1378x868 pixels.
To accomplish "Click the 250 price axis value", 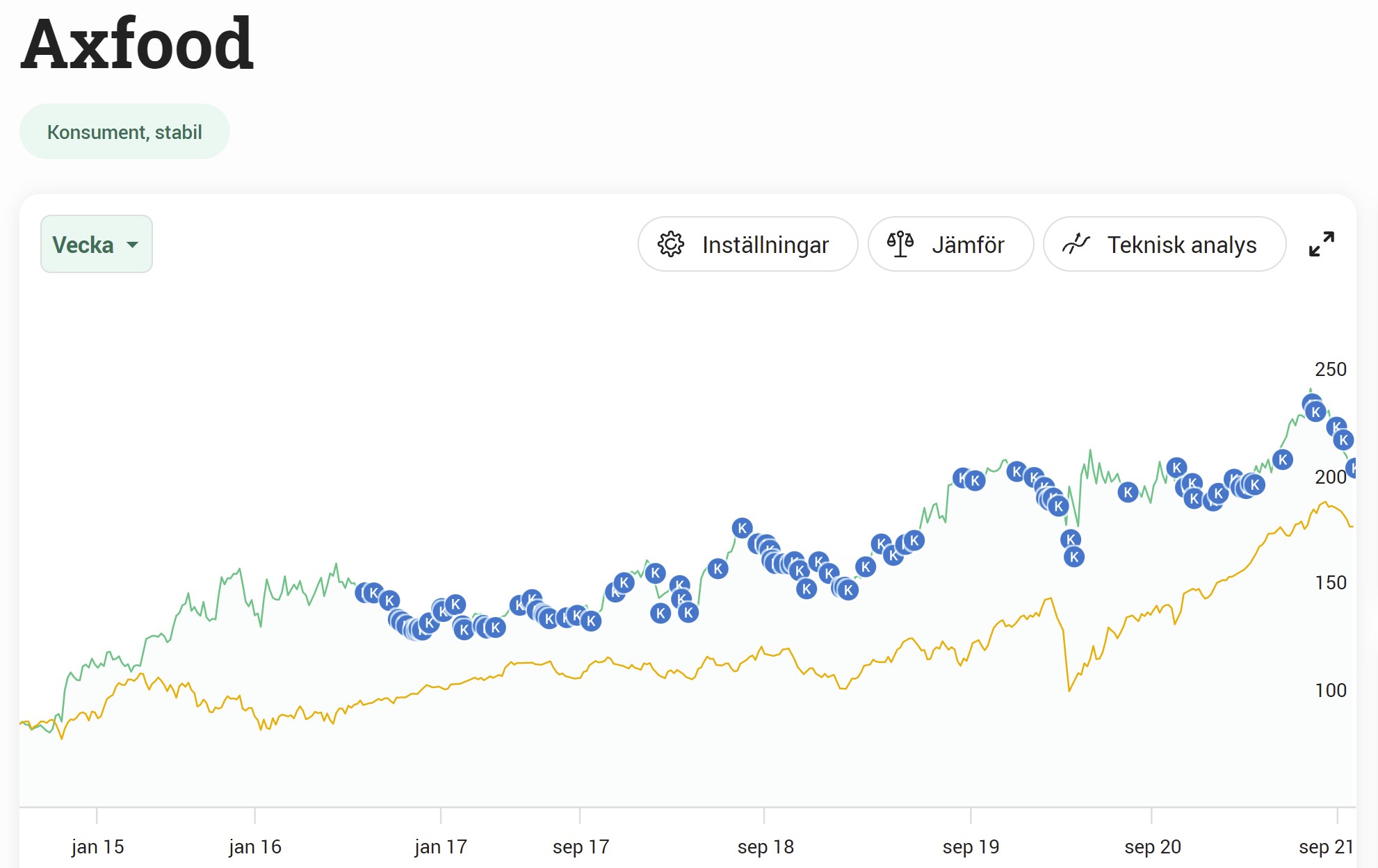I will point(1331,369).
